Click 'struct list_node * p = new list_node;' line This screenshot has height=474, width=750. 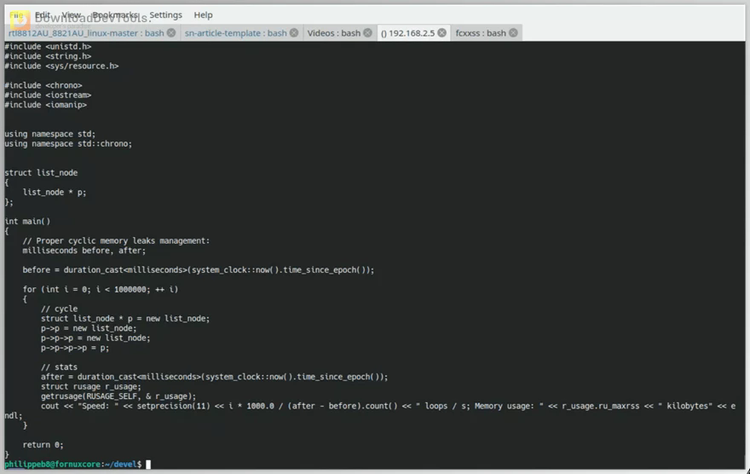[125, 319]
